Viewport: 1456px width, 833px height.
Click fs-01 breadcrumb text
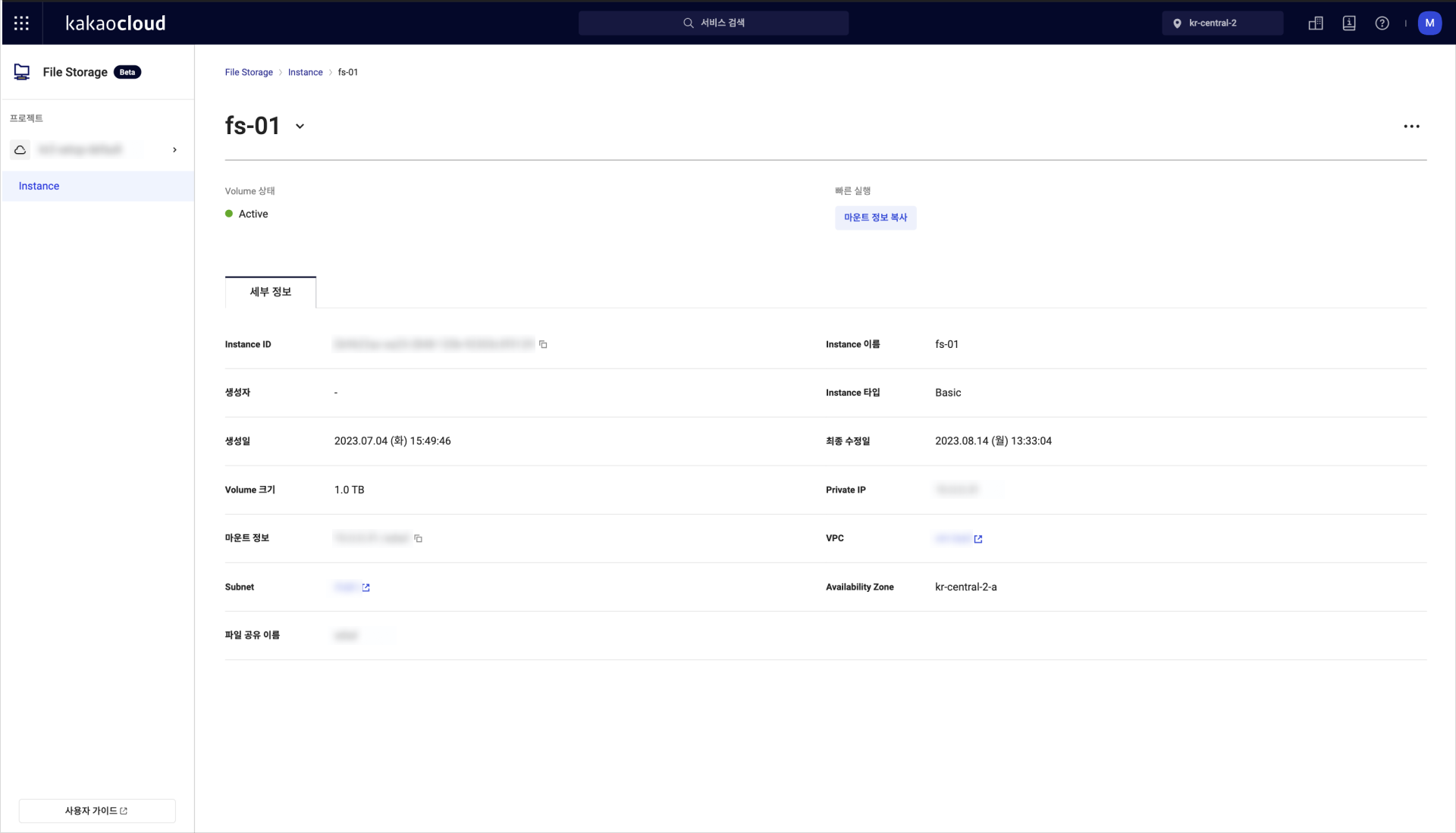(348, 72)
